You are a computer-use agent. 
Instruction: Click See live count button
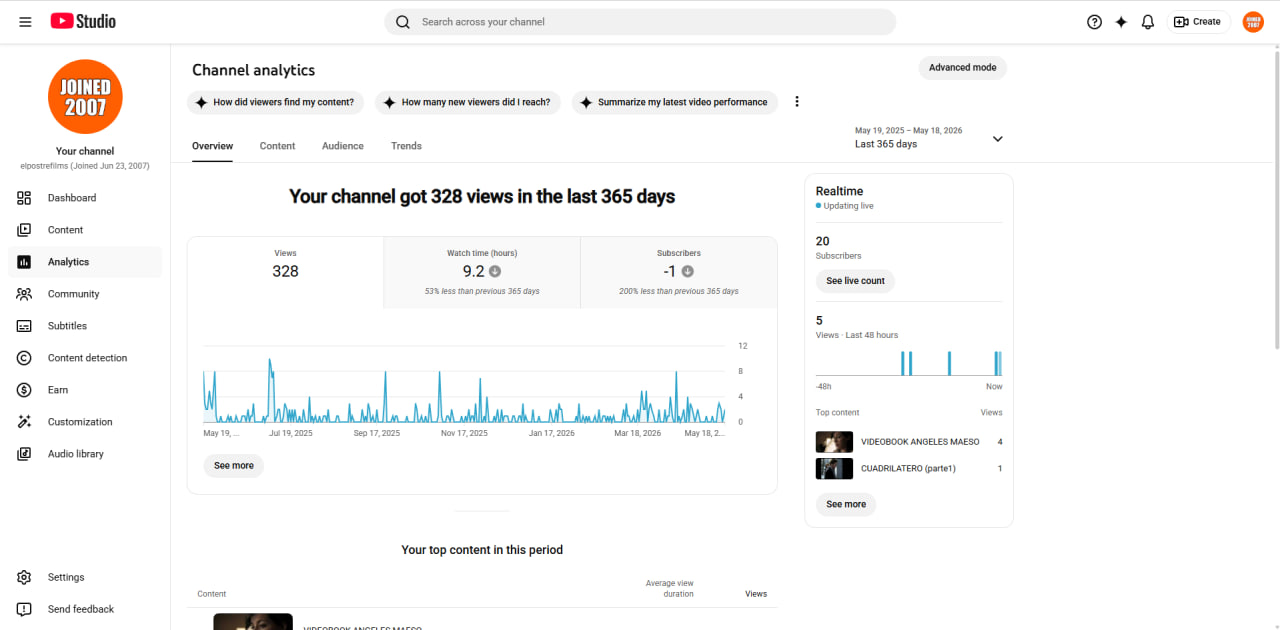tap(855, 281)
